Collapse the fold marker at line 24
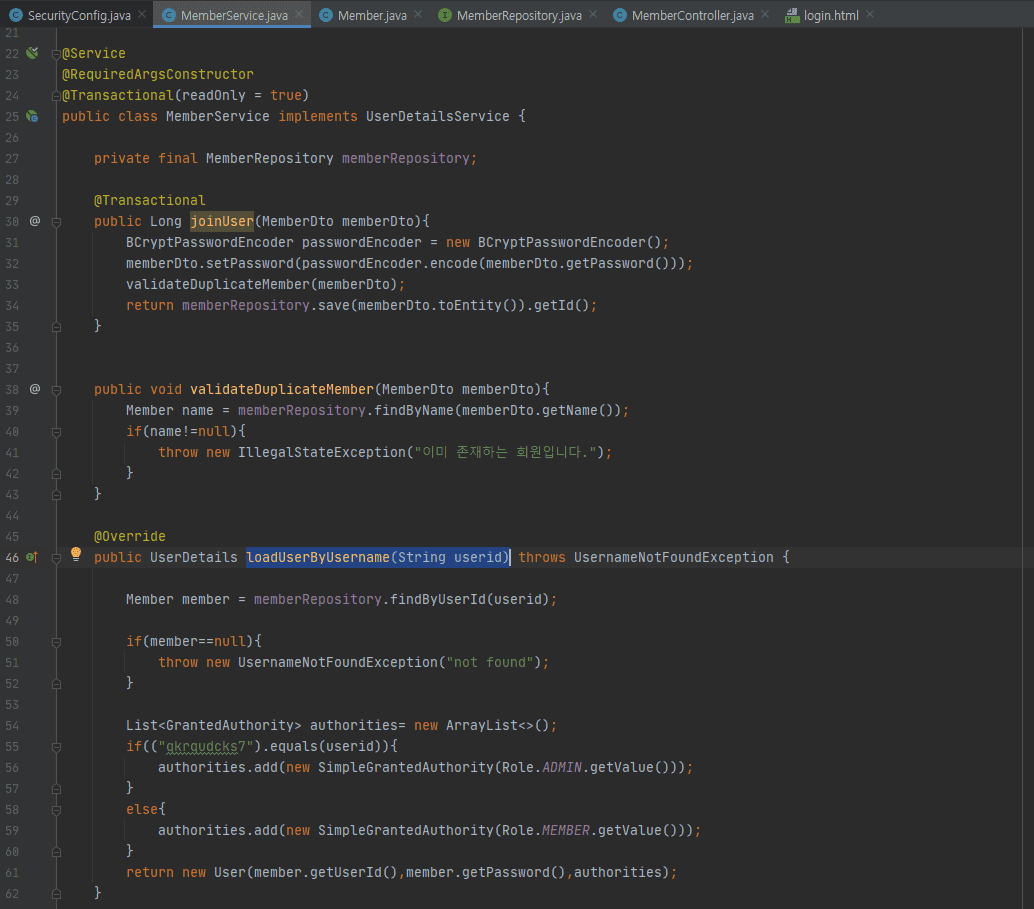Image resolution: width=1034 pixels, height=909 pixels. [57, 96]
